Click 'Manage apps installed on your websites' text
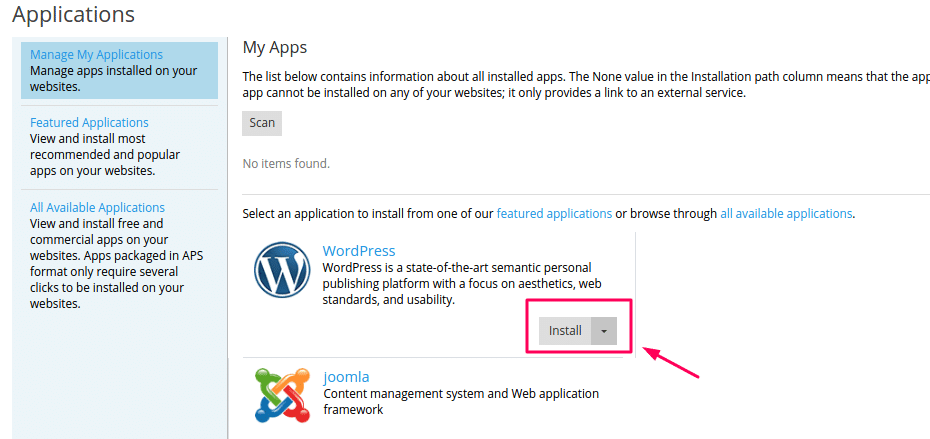The width and height of the screenshot is (930, 439). pyautogui.click(x=113, y=79)
